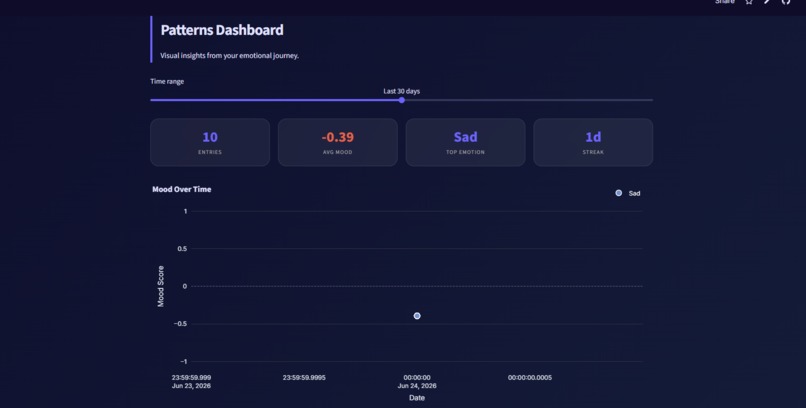This screenshot has width=806, height=408.
Task: Click the '-0.5' y-axis tick label
Action: click(x=179, y=324)
